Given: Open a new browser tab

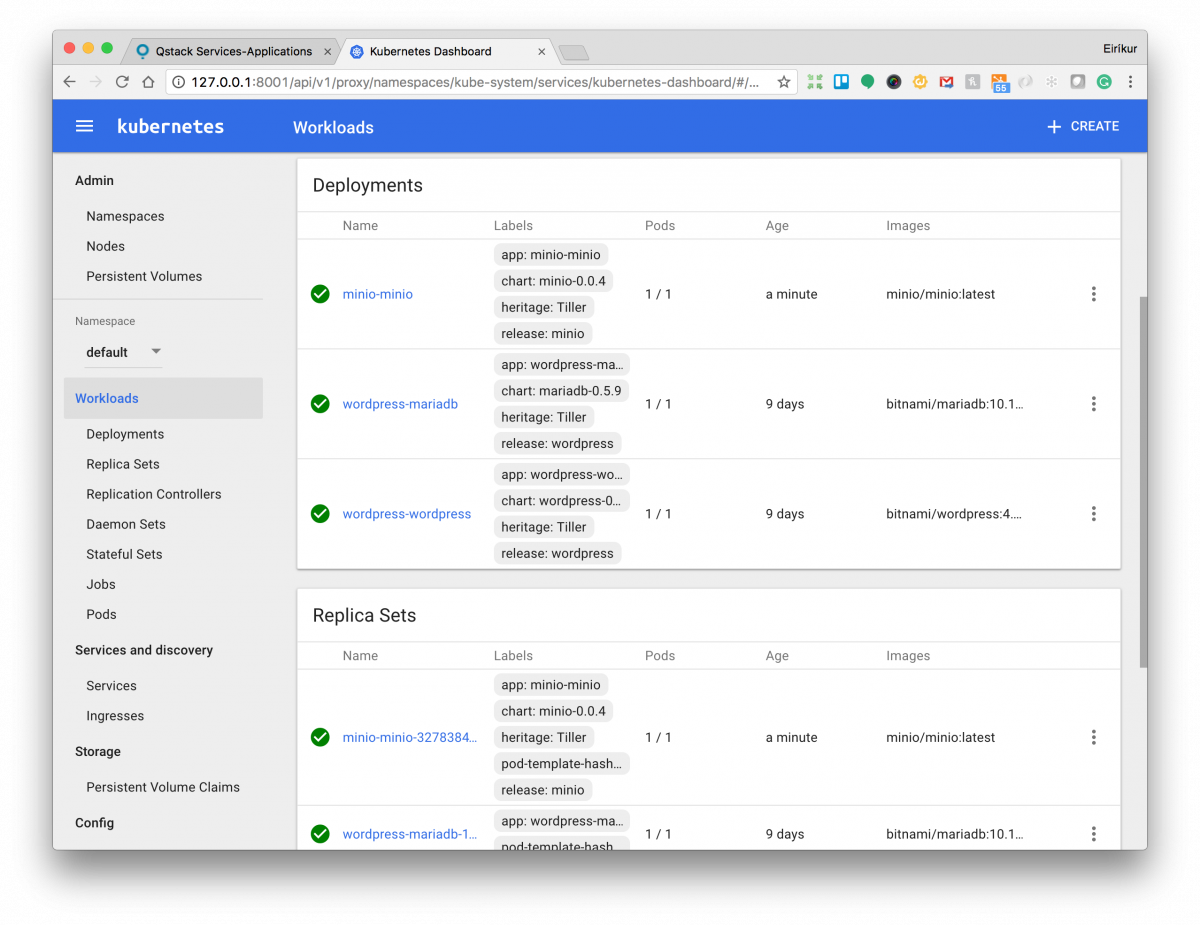Looking at the screenshot, I should [x=574, y=52].
